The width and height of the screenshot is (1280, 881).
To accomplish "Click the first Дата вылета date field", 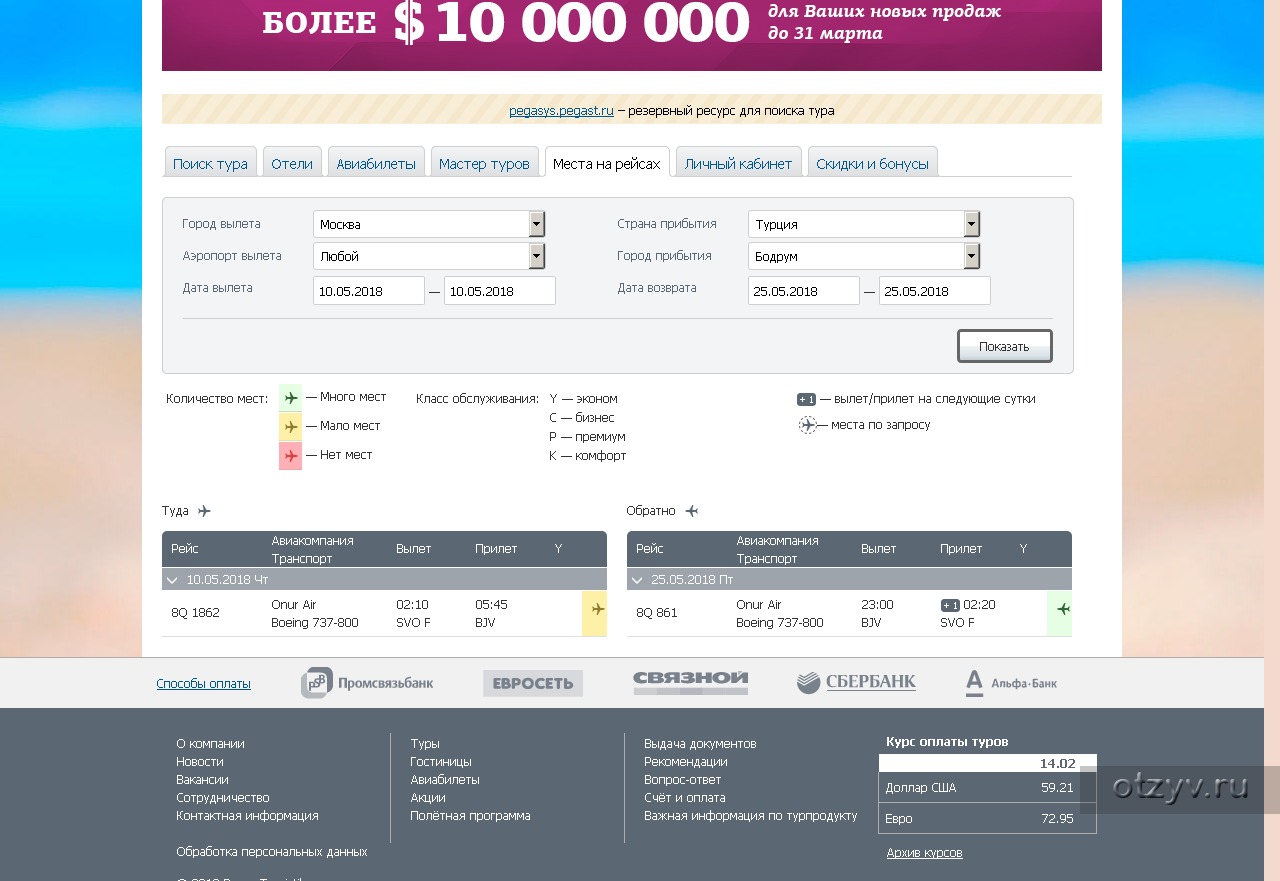I will coord(368,291).
